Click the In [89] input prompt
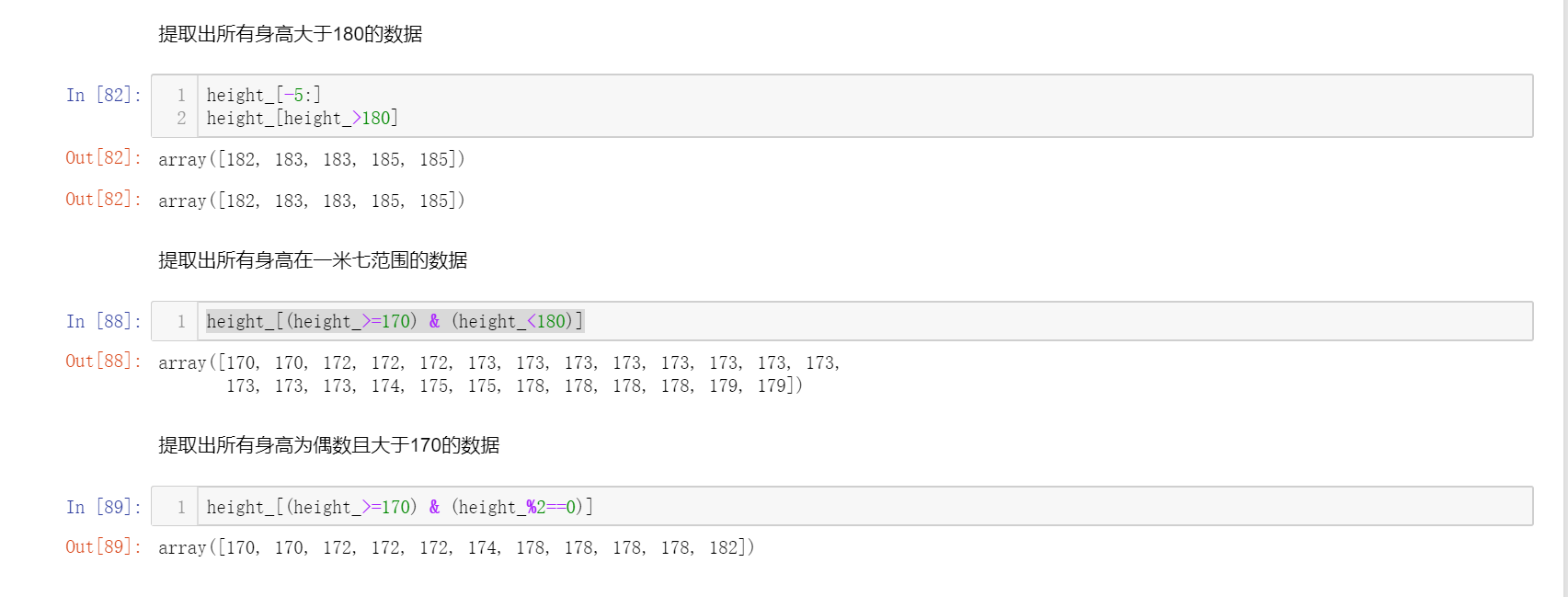 (103, 507)
